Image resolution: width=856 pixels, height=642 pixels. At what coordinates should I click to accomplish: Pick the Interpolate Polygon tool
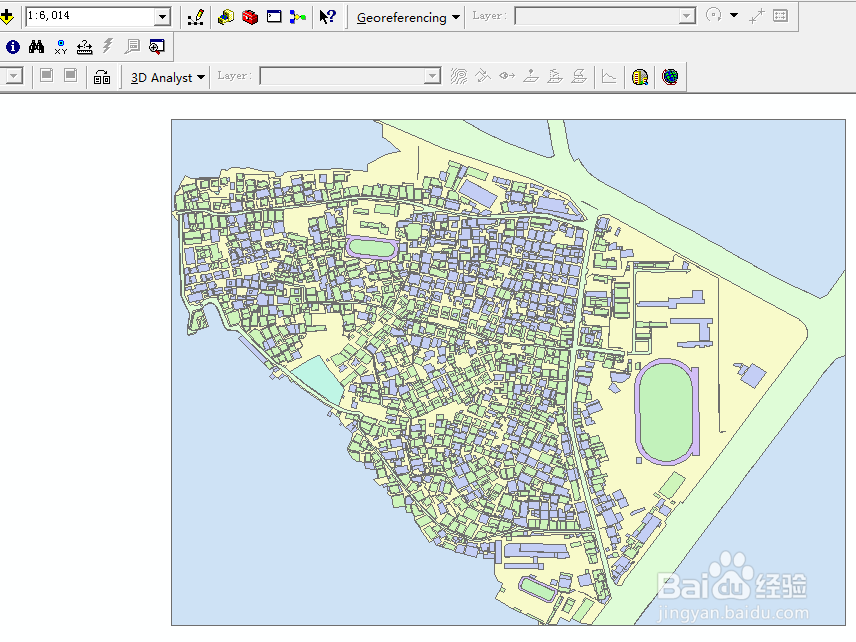point(579,76)
